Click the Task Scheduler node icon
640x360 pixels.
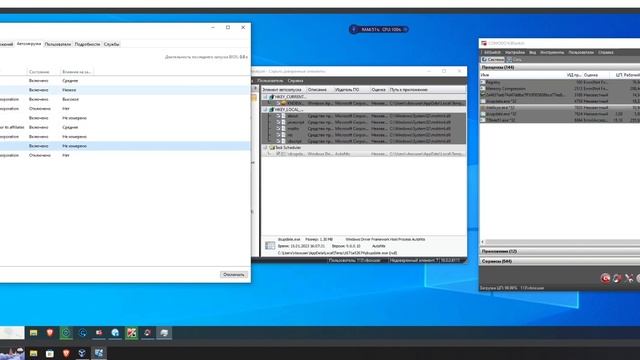click(x=272, y=148)
